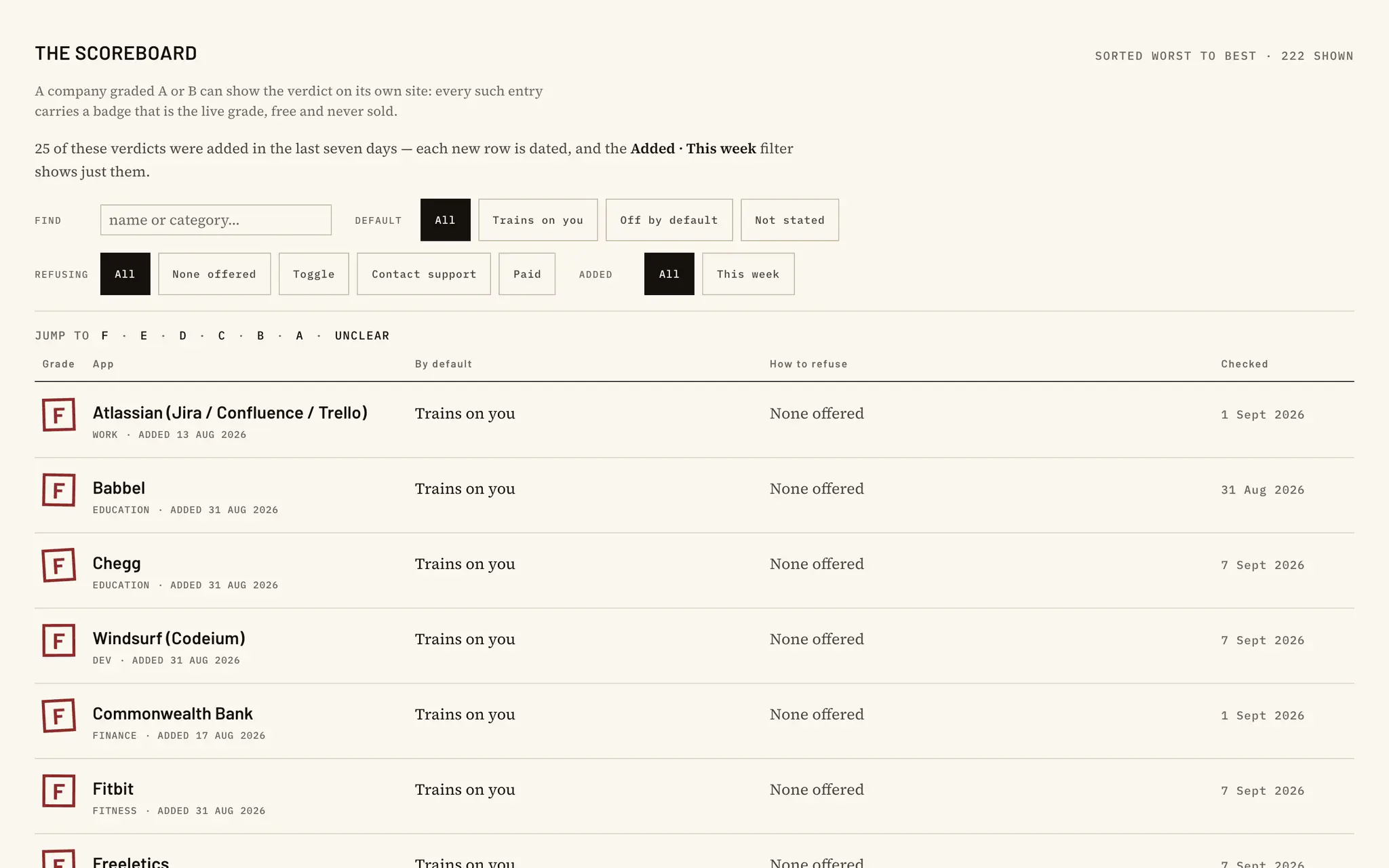
Task: Jump to grade A section
Action: [300, 336]
